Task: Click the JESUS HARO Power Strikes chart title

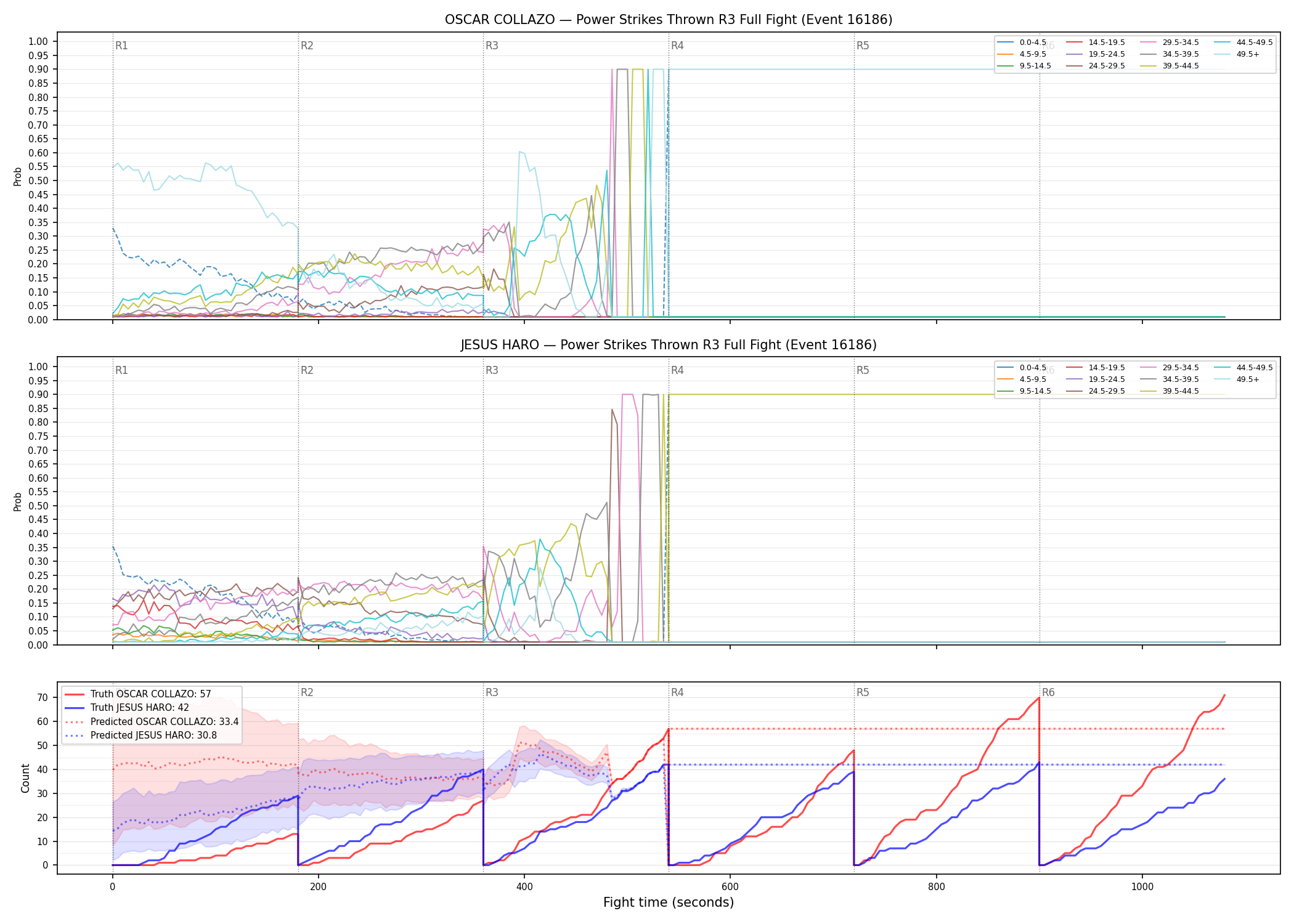Action: [669, 345]
